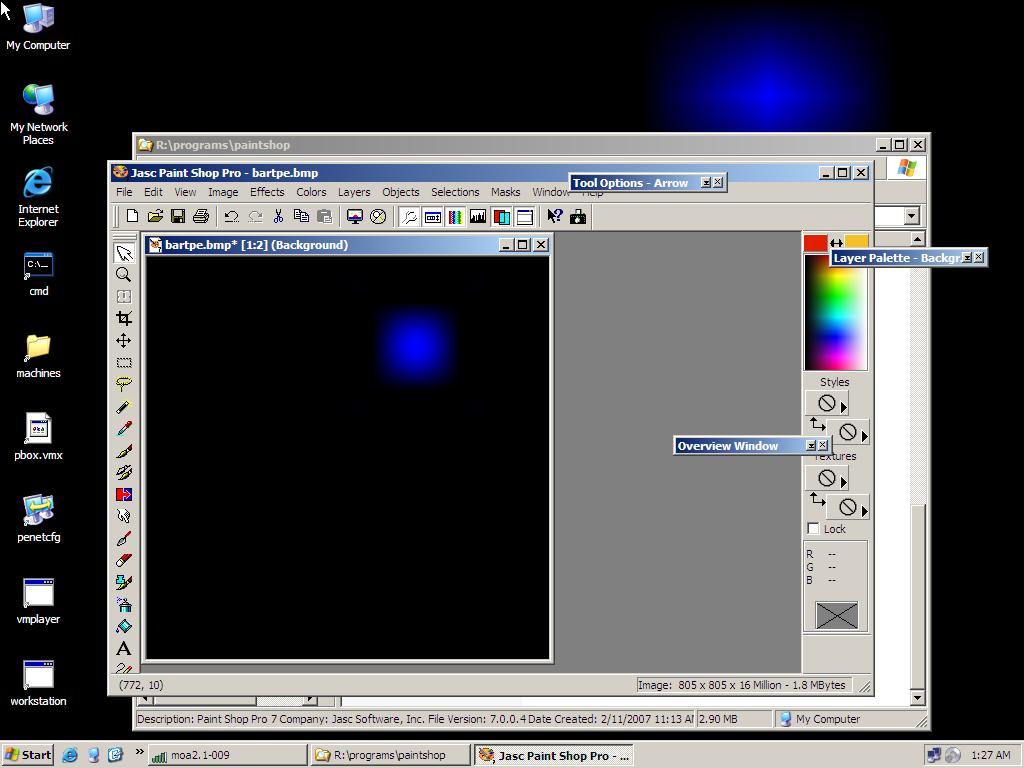Switch to moa2.1-009 taskbar window
1024x768 pixels.
coord(227,755)
